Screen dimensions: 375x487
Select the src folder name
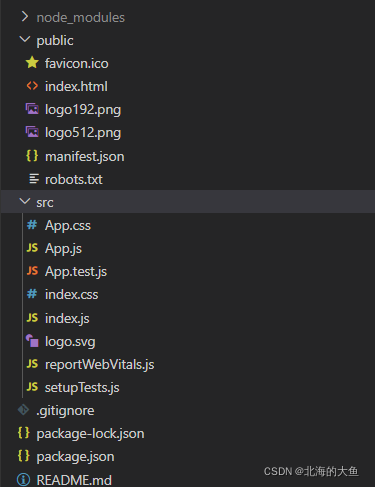pos(45,203)
